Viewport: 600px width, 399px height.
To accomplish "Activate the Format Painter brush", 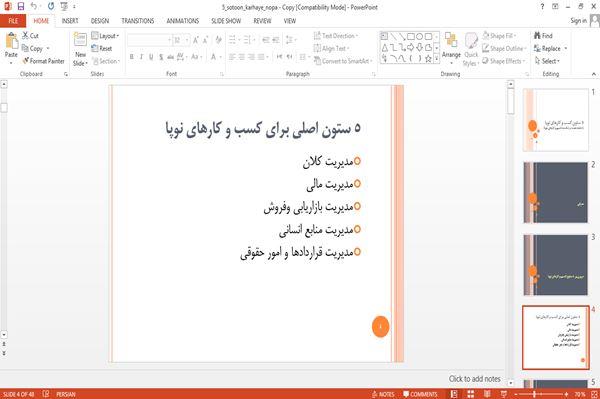I will coord(43,61).
